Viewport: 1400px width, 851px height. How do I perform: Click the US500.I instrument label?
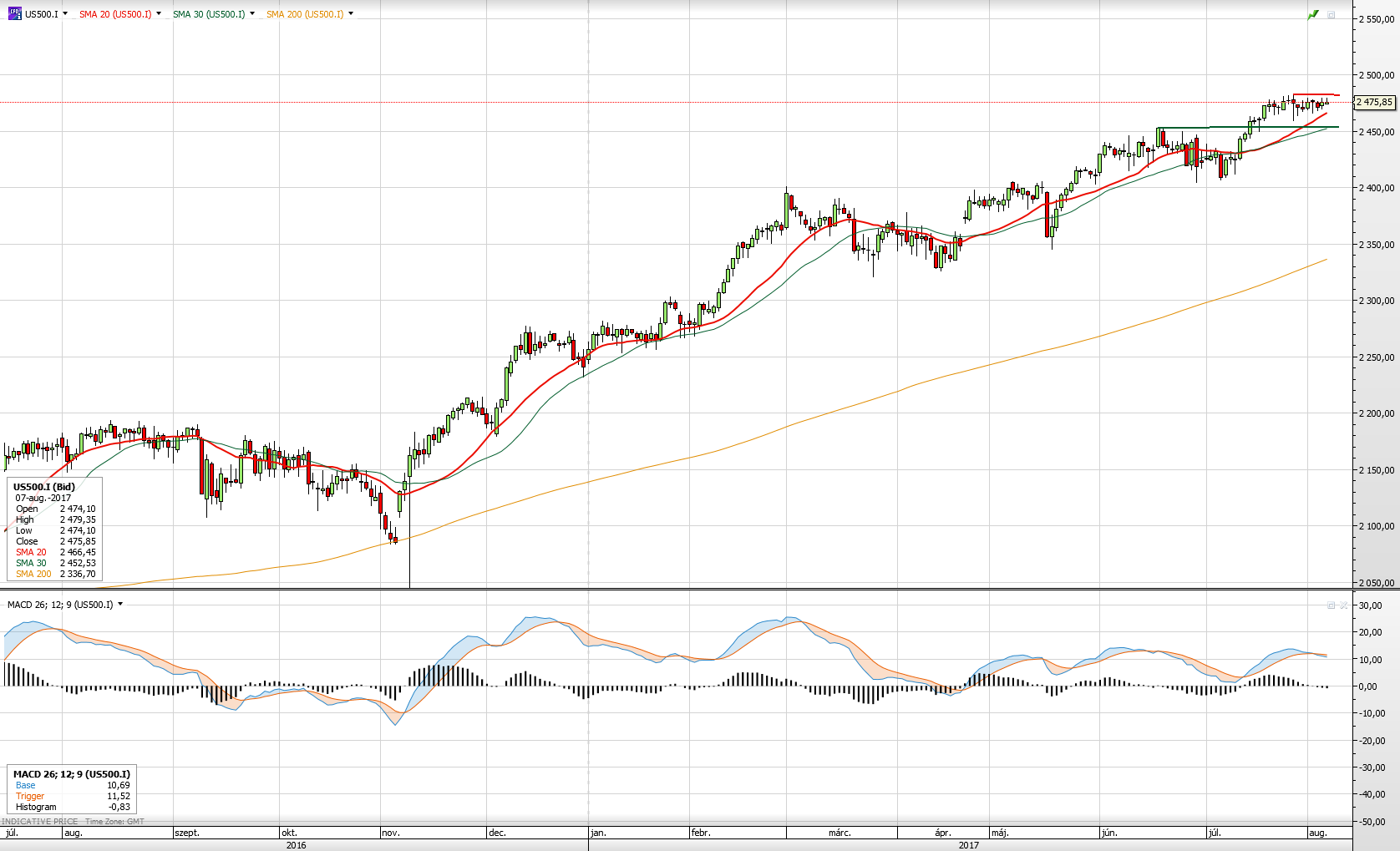point(42,14)
